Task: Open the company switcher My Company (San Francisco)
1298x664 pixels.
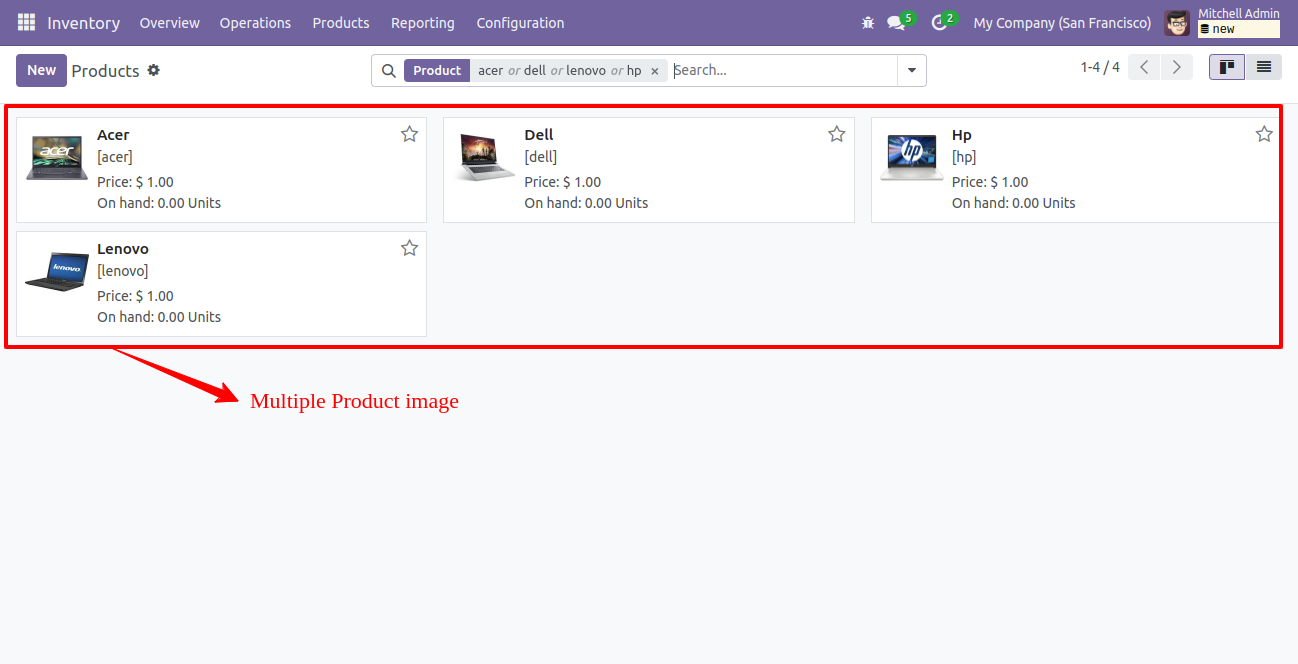Action: (x=1062, y=22)
